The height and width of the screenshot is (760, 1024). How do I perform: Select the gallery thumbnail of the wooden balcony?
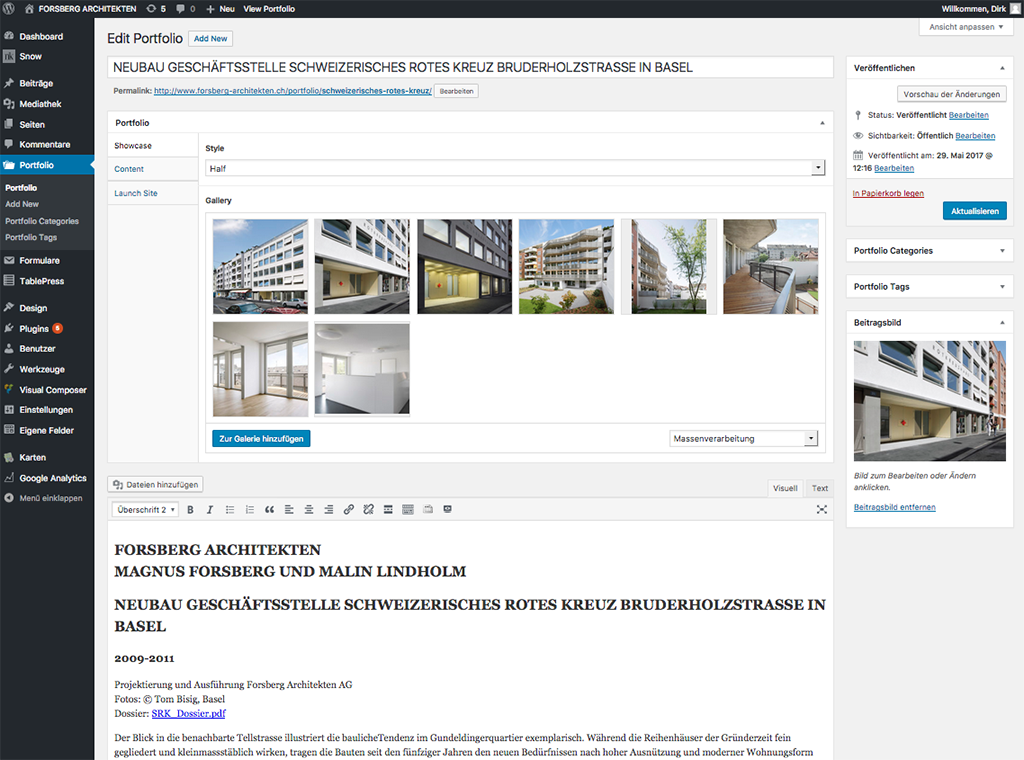pyautogui.click(x=771, y=266)
